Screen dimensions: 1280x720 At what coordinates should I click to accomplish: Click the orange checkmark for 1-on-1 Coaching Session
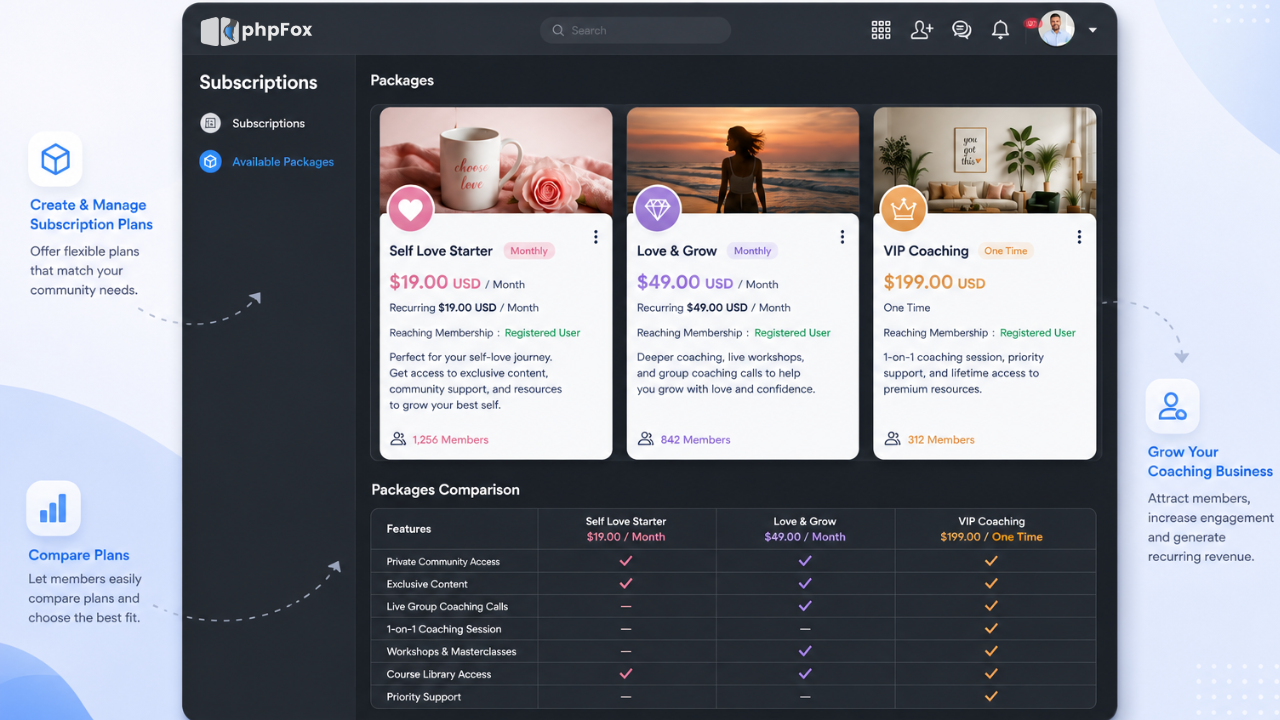(x=991, y=629)
